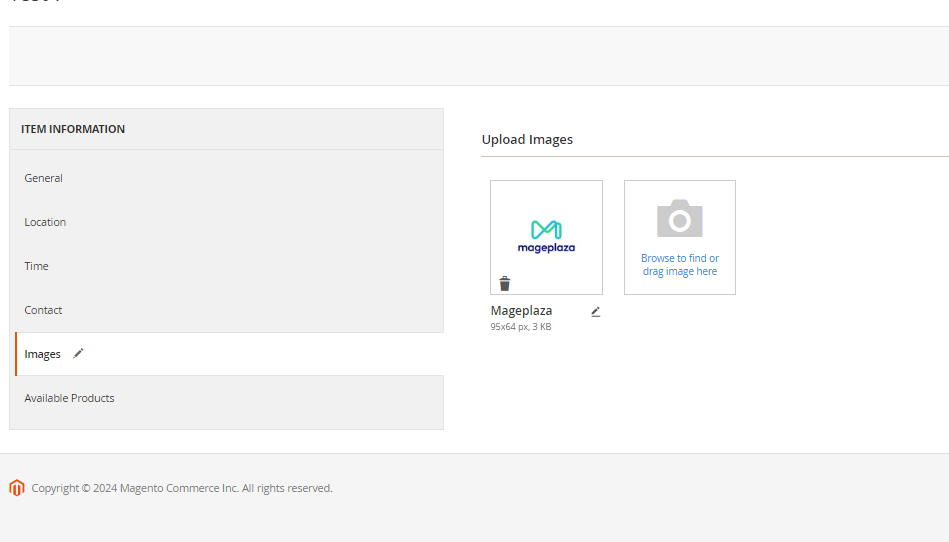
Task: Click the ITEM INFORMATION panel header
Action: [73, 129]
